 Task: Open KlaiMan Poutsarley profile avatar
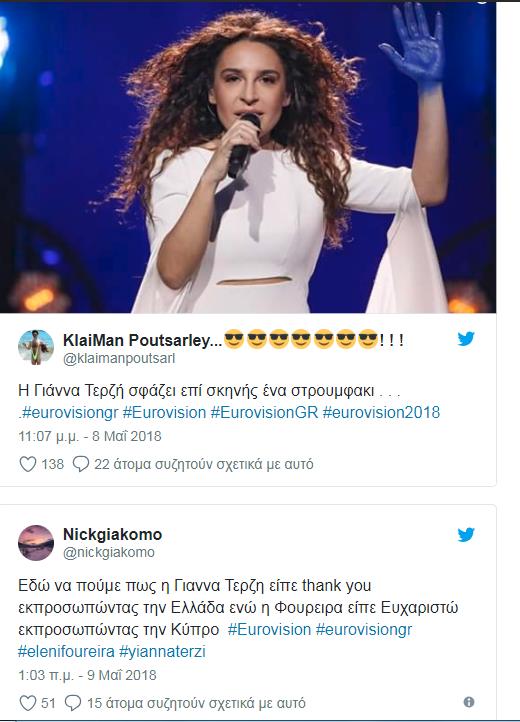coord(36,347)
